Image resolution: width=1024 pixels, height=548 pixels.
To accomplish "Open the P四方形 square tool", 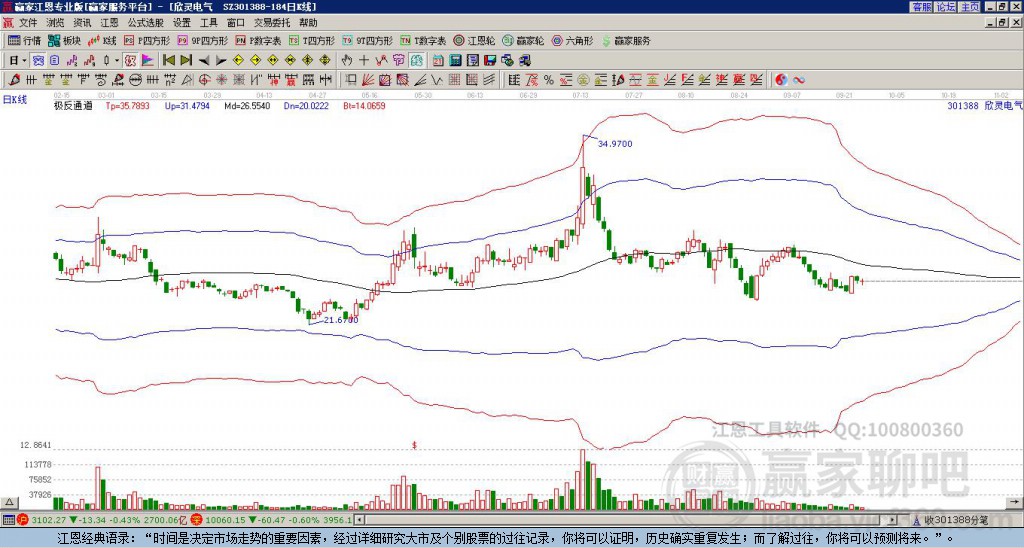I will pyautogui.click(x=146, y=40).
